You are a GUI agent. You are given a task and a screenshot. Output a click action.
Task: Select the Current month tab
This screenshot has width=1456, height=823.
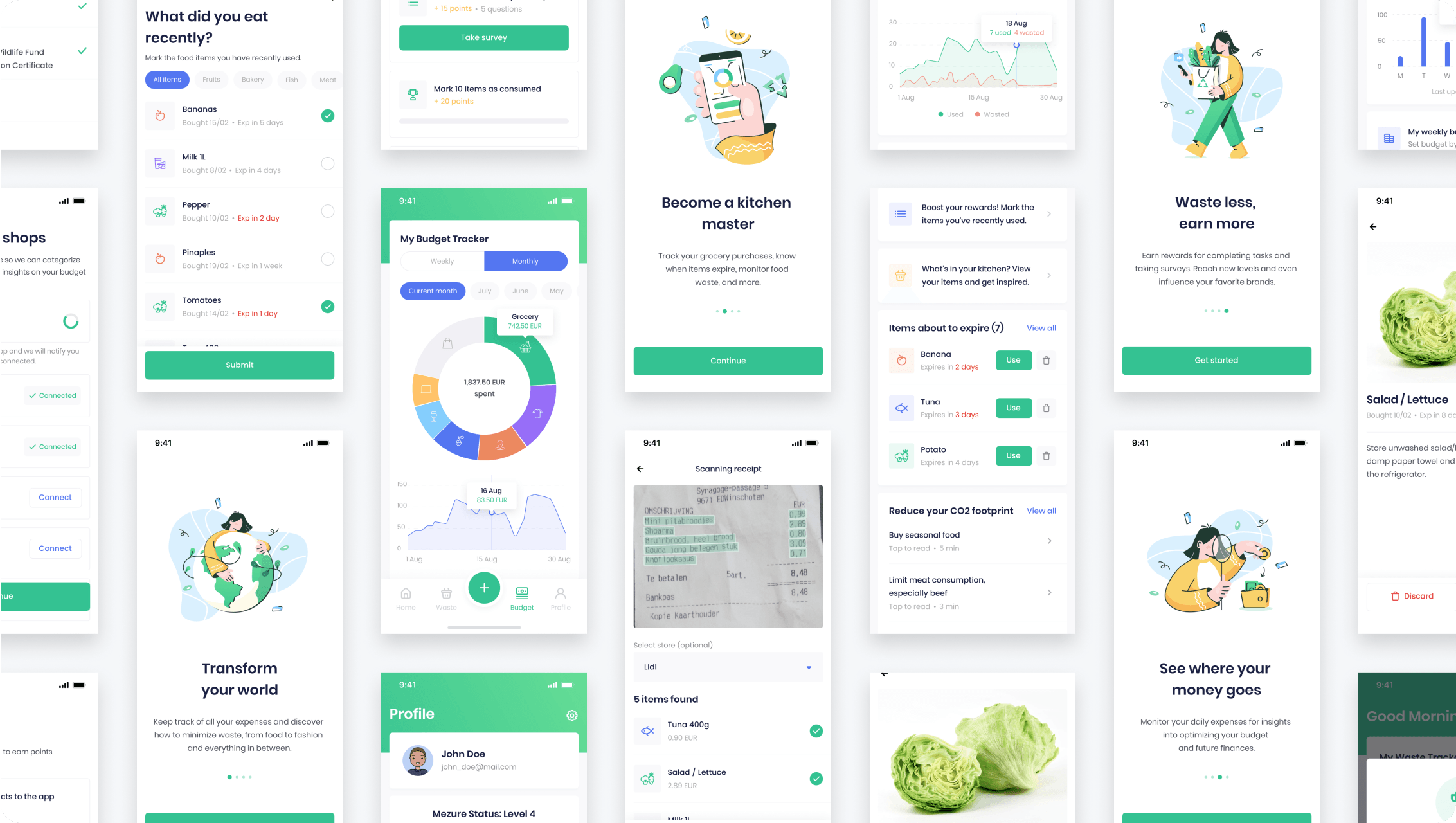coord(432,291)
